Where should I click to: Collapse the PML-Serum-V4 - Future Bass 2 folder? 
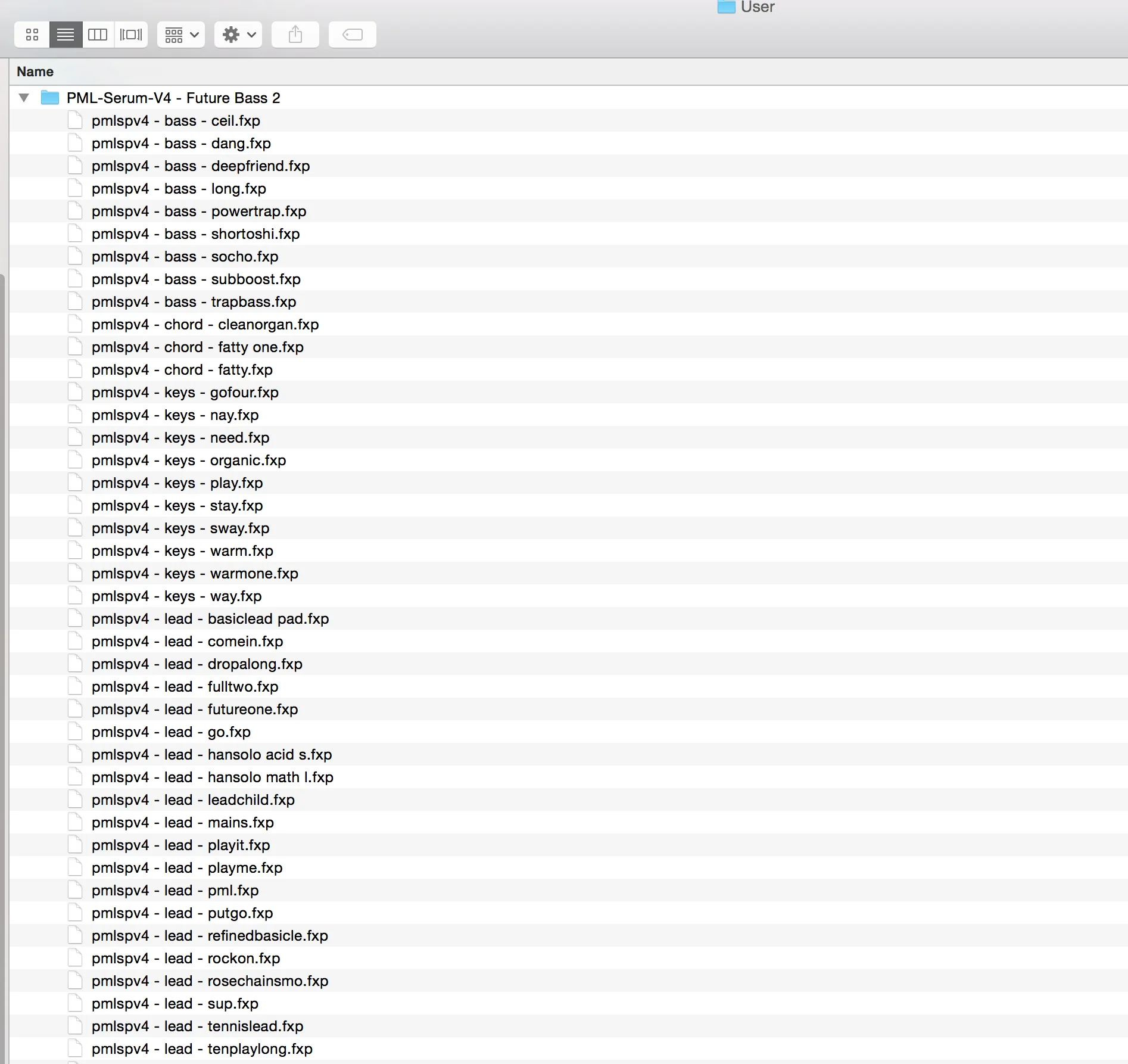click(24, 98)
